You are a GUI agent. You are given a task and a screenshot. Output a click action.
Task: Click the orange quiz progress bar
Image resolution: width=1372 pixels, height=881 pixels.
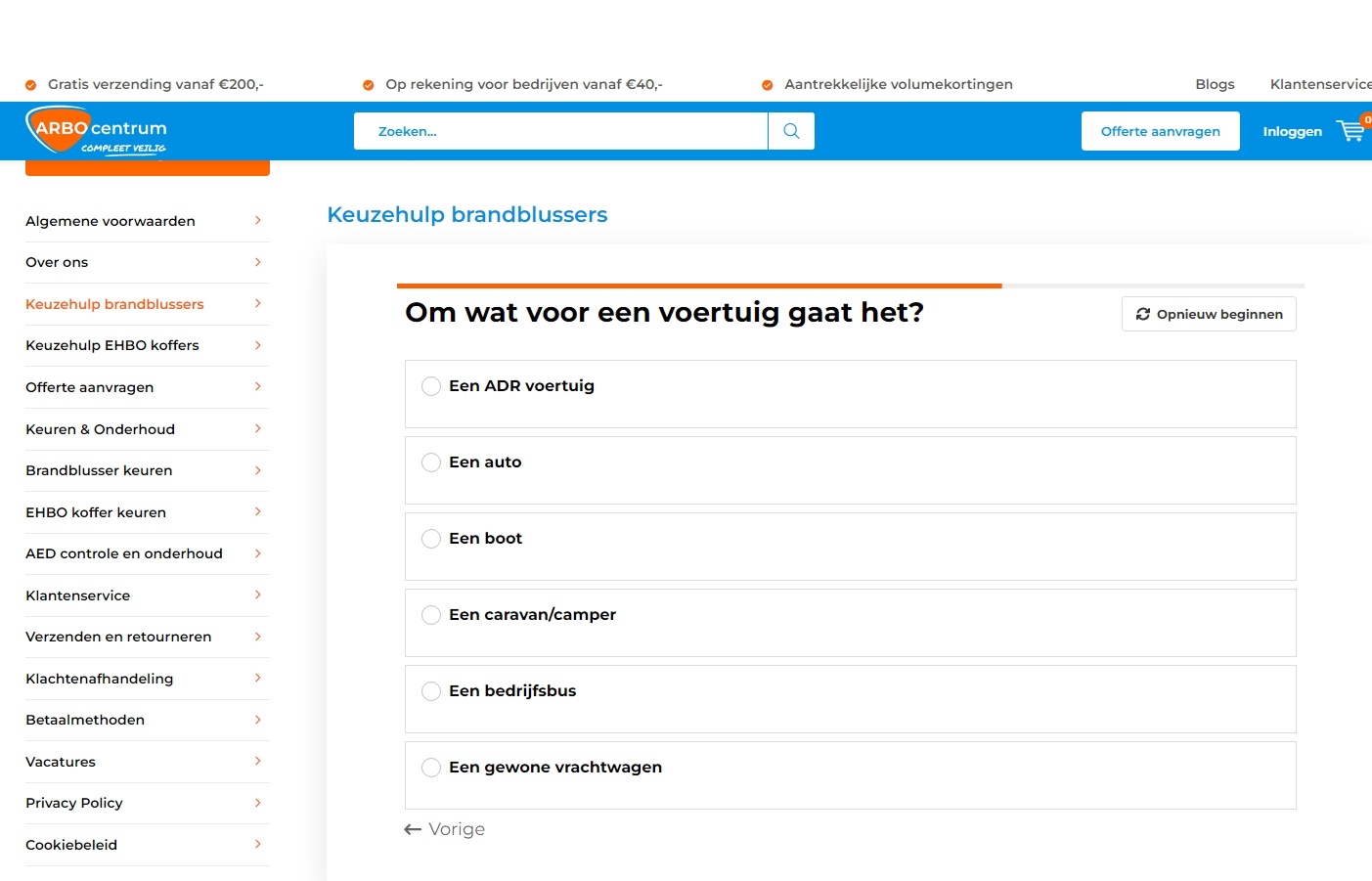pyautogui.click(x=698, y=286)
